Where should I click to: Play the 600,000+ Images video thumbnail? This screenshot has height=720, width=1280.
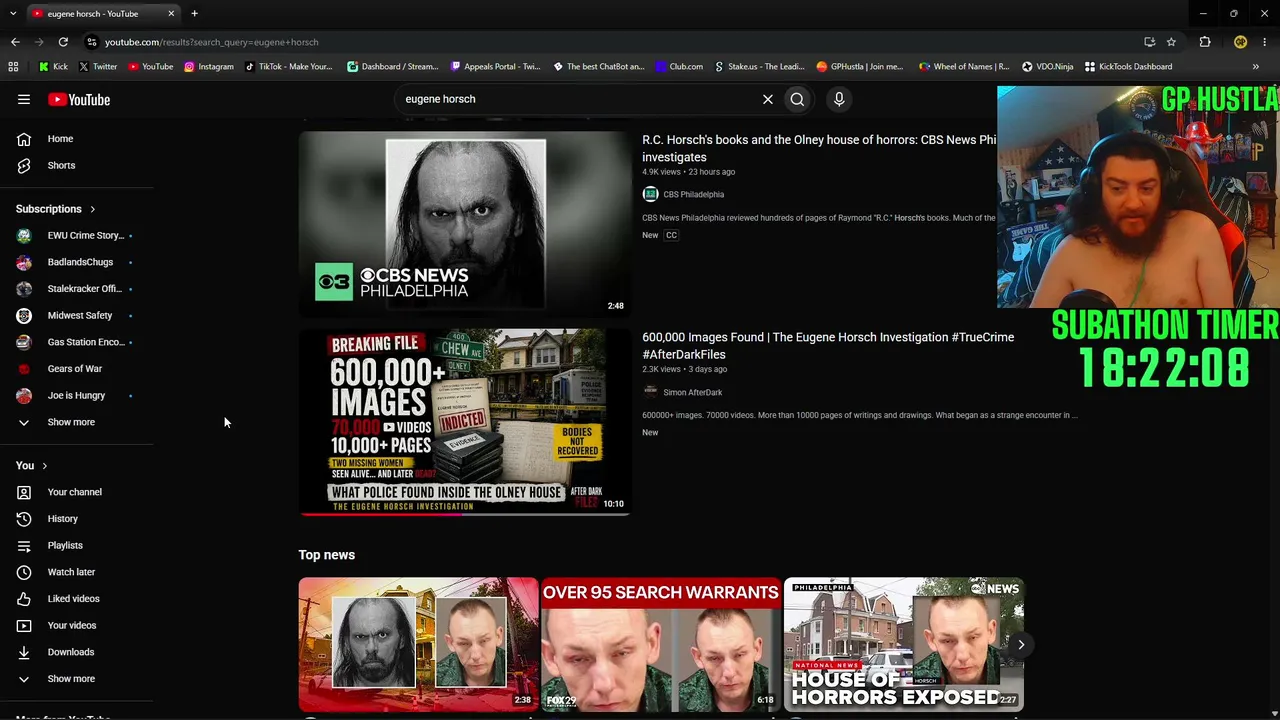pos(465,422)
